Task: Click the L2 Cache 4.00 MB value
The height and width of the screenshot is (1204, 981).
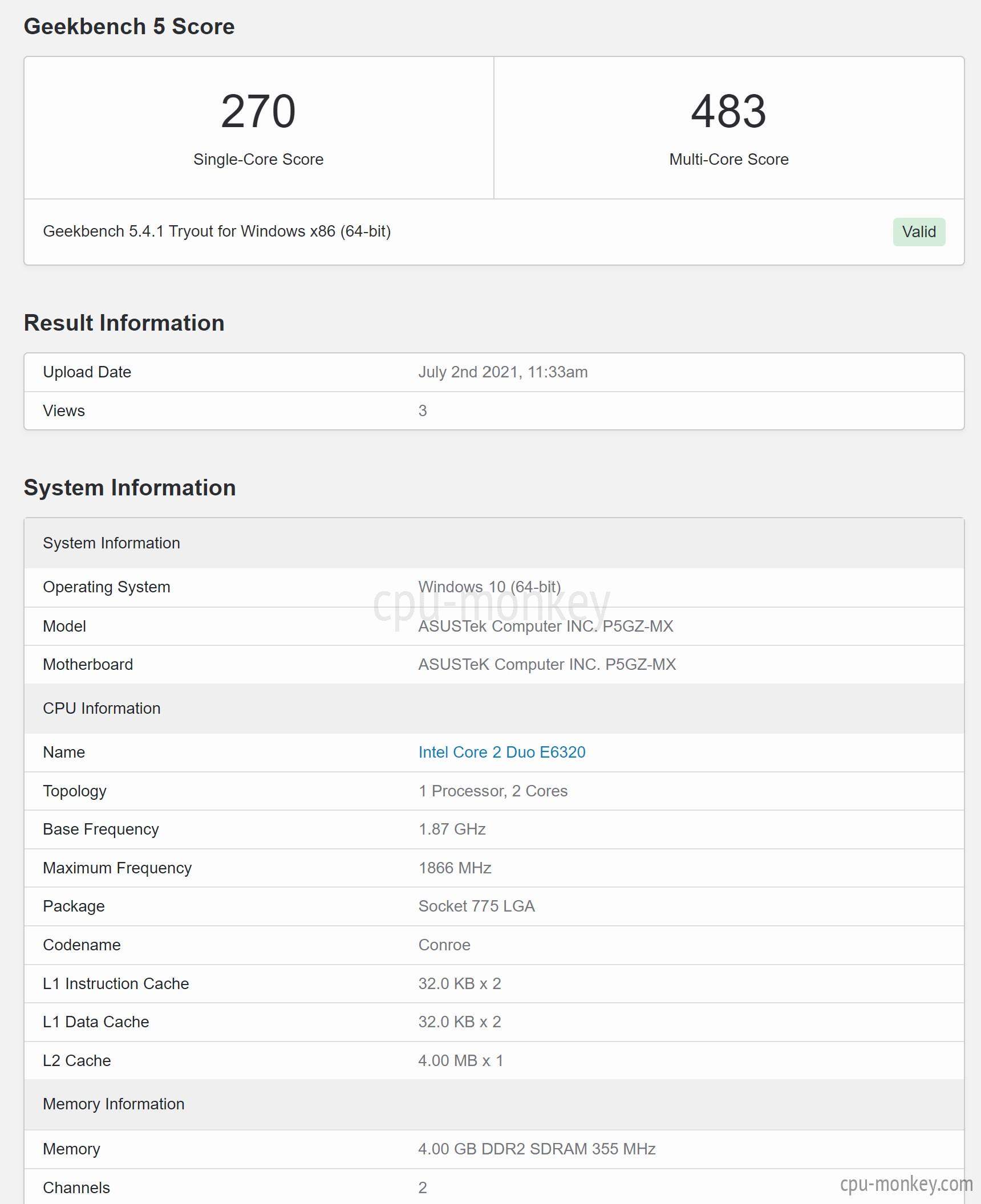Action: [x=461, y=1060]
